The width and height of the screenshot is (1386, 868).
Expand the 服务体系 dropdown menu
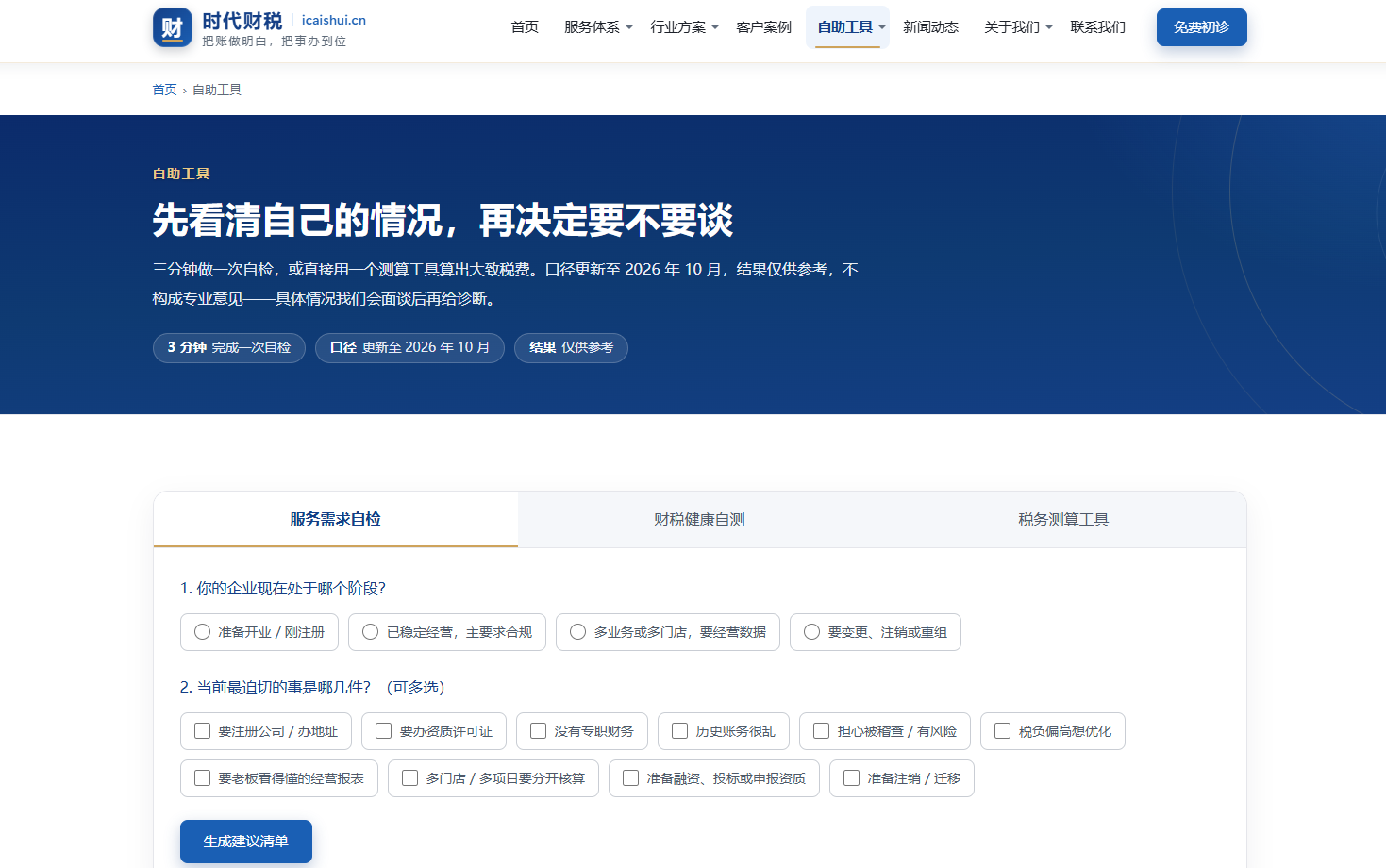click(598, 27)
